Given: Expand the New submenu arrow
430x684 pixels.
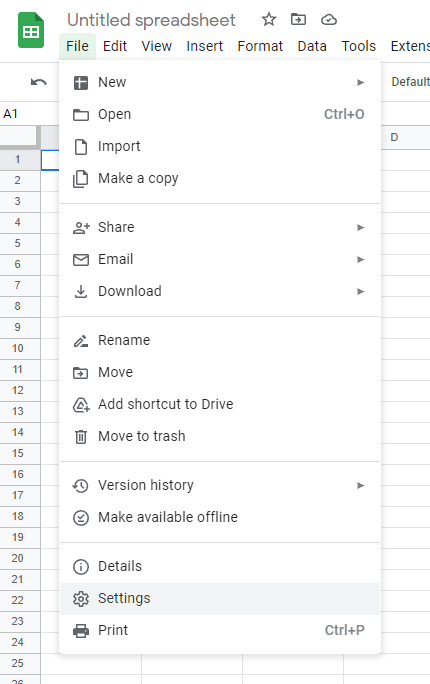Looking at the screenshot, I should coord(360,82).
